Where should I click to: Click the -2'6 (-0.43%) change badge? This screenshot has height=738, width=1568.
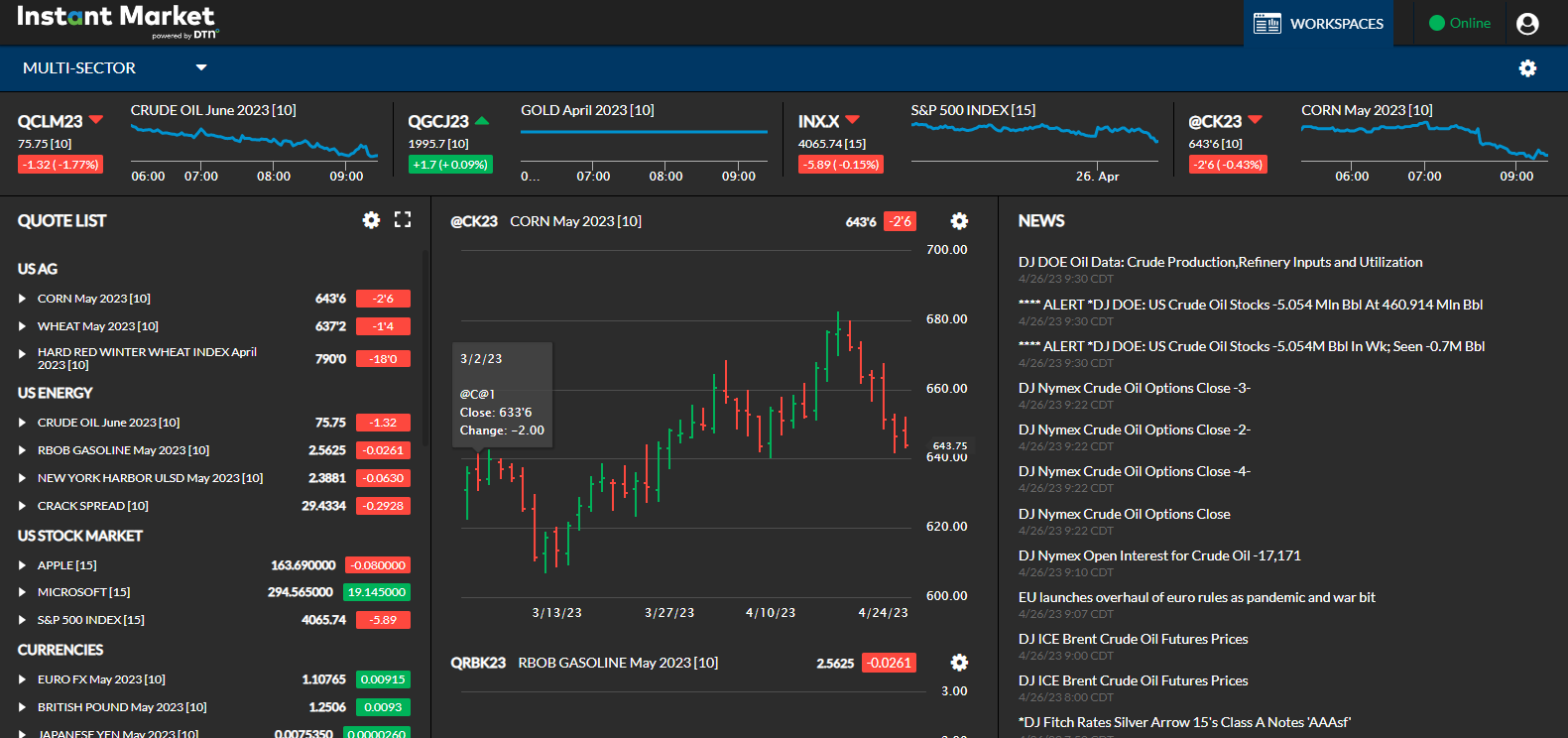(1228, 165)
